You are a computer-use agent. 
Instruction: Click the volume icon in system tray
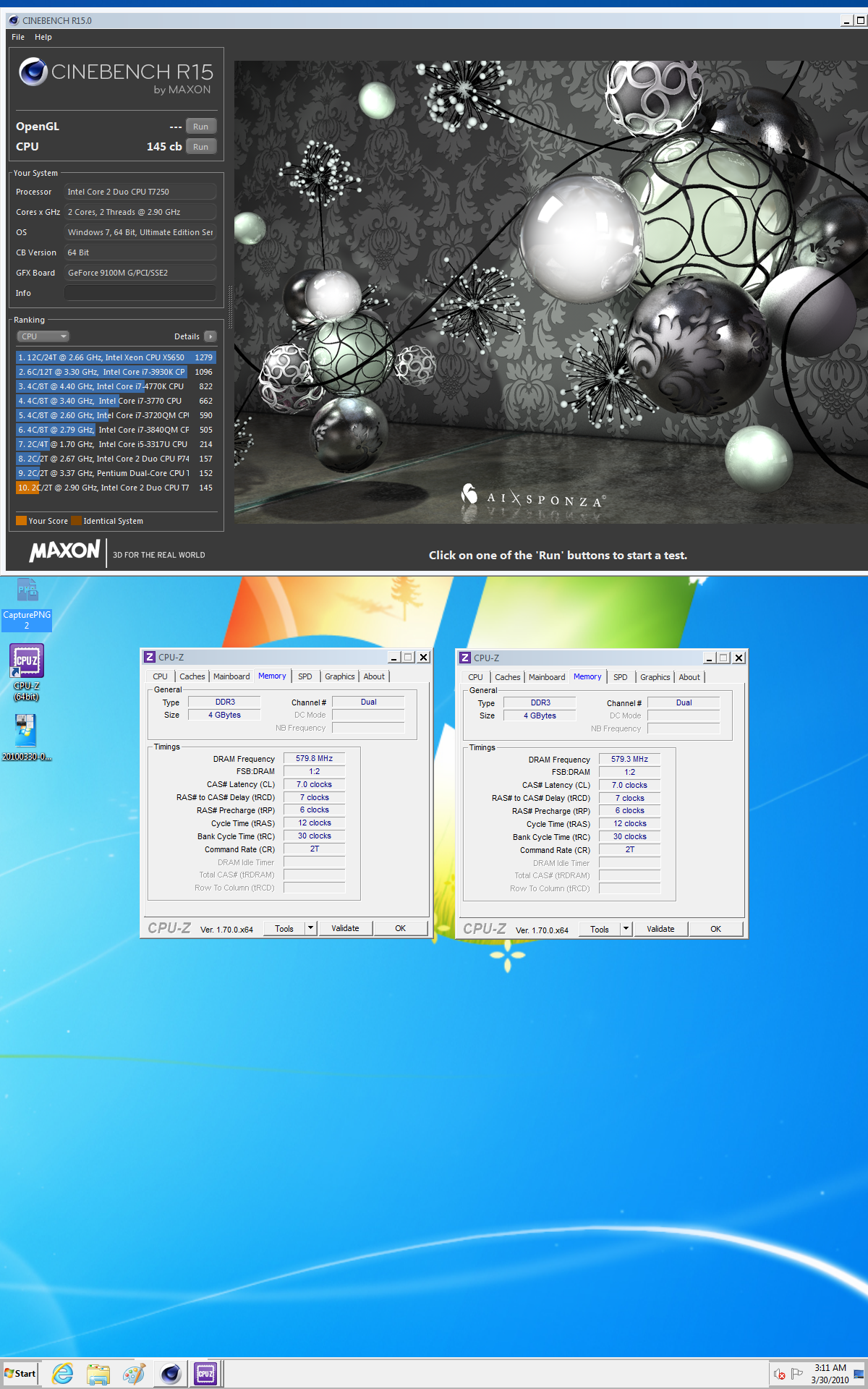point(779,1374)
